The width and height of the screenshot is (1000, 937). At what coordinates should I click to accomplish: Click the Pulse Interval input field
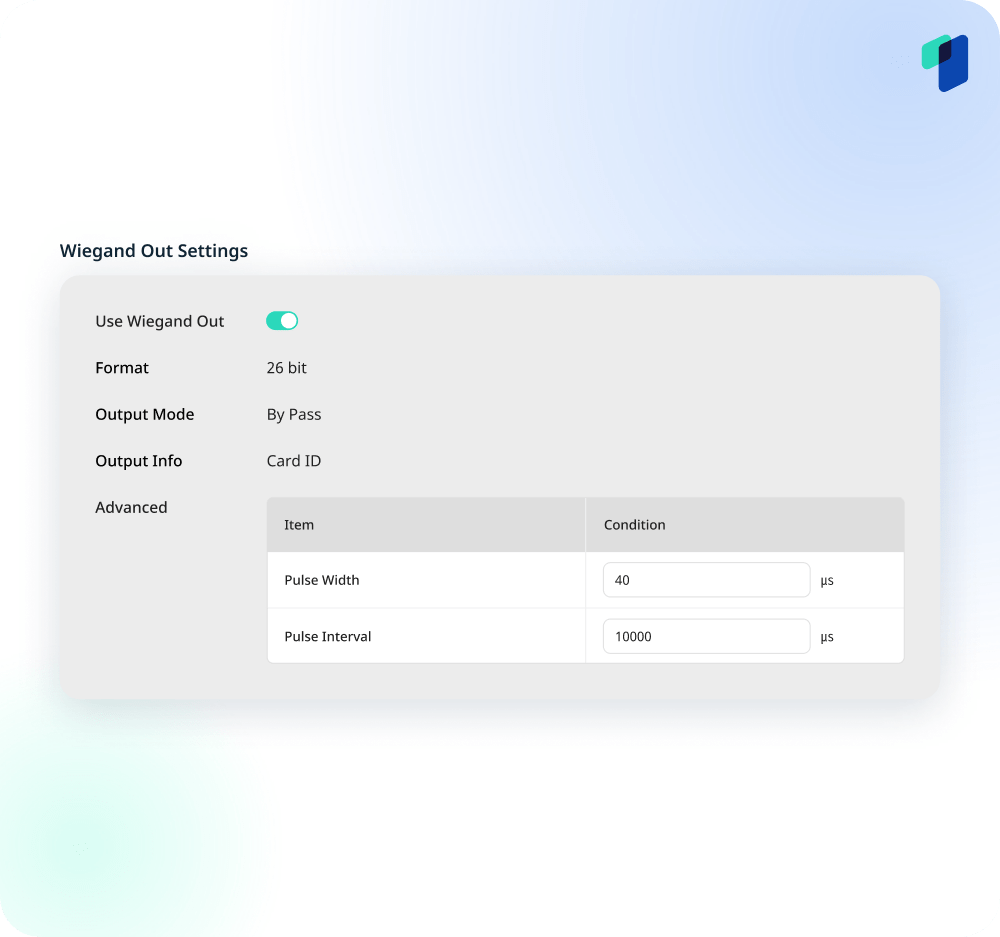[706, 636]
